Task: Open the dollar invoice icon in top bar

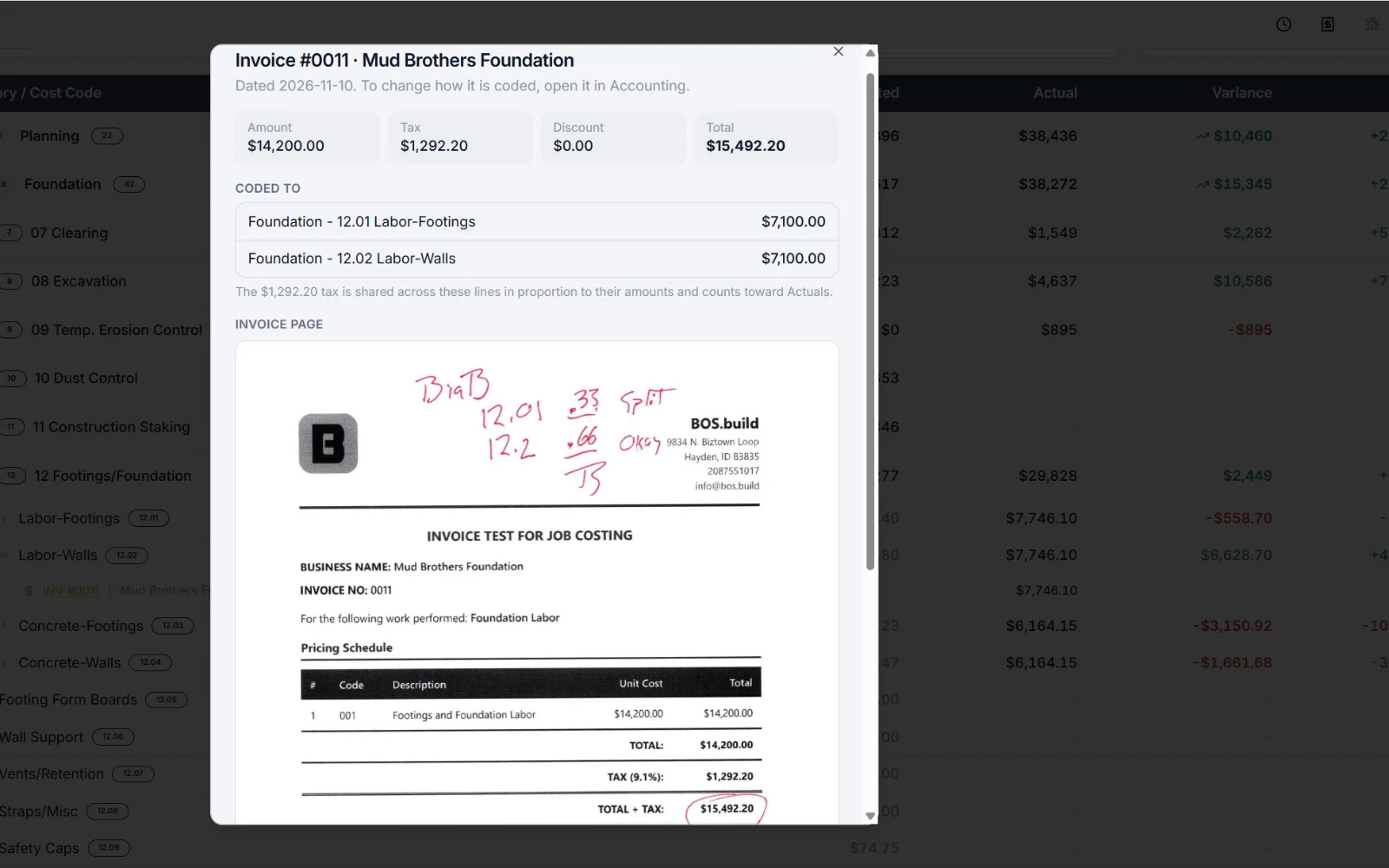Action: pos(1327,24)
